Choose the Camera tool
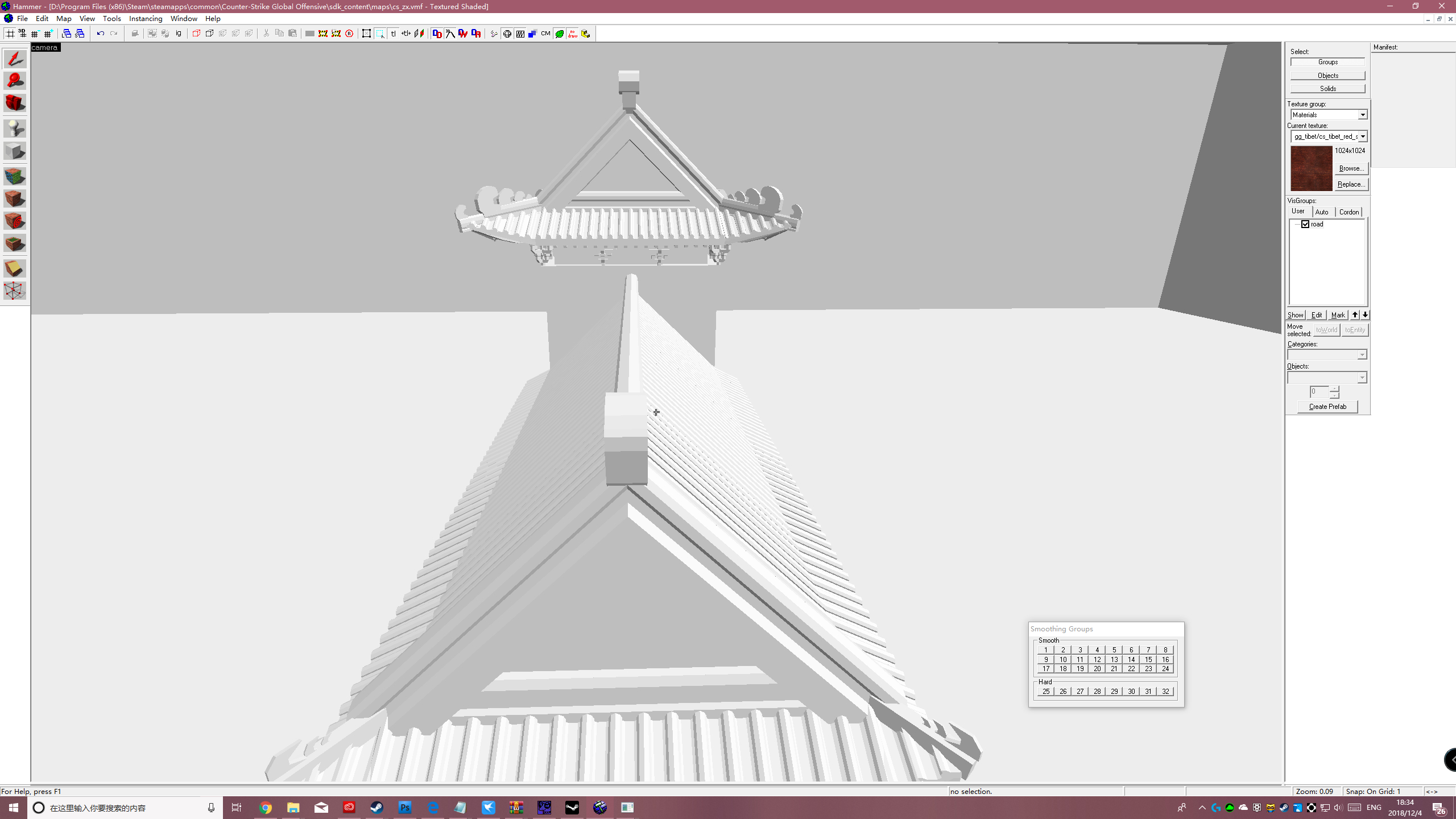1456x819 pixels. 15,103
